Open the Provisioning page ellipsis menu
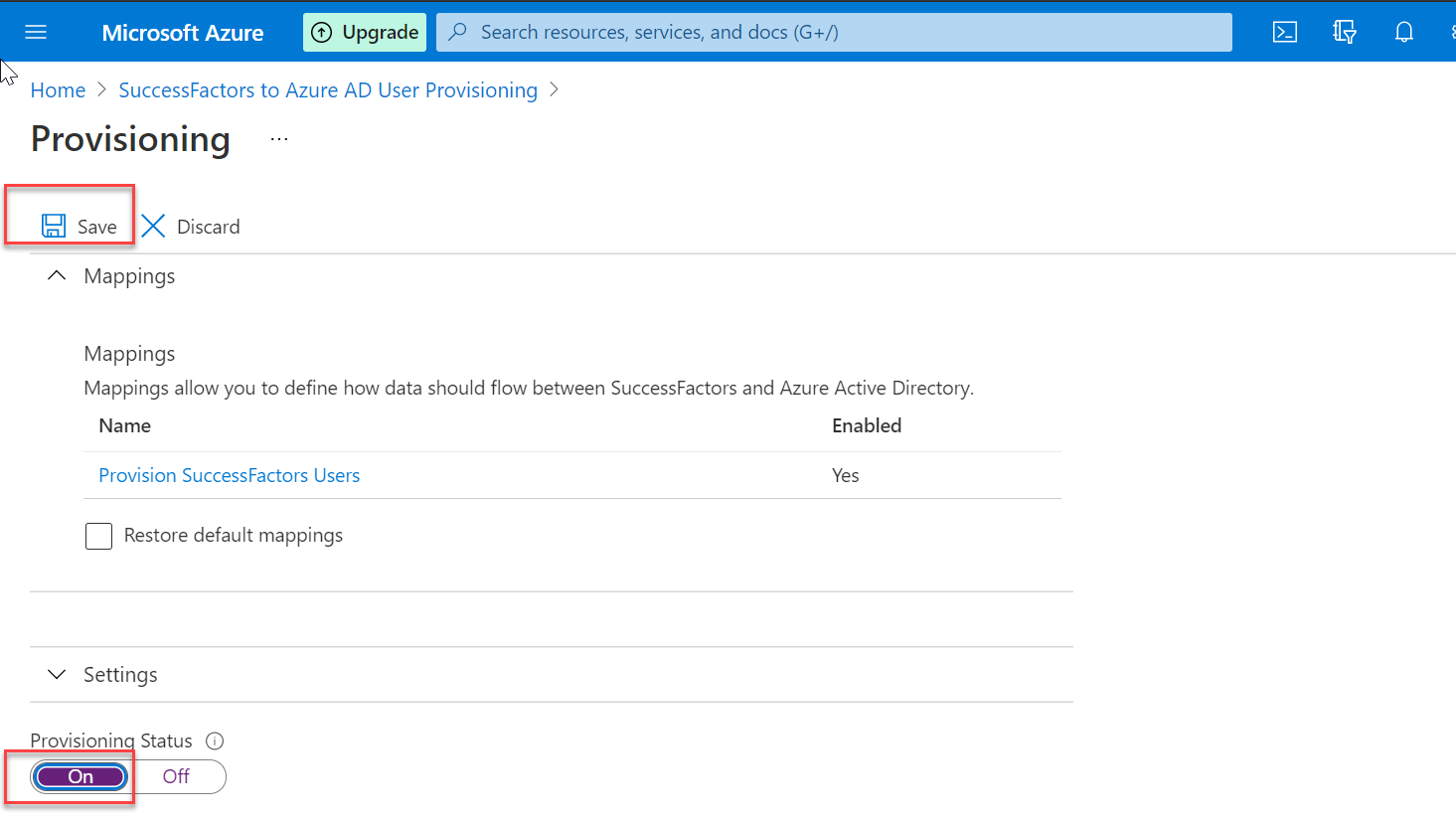1456x821 pixels. coord(278,138)
